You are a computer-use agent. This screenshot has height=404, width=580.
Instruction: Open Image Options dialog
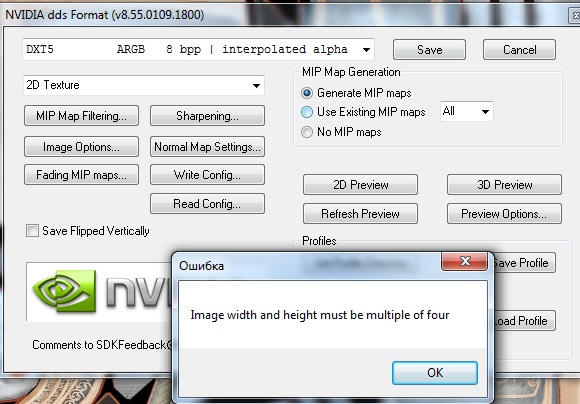click(x=81, y=147)
